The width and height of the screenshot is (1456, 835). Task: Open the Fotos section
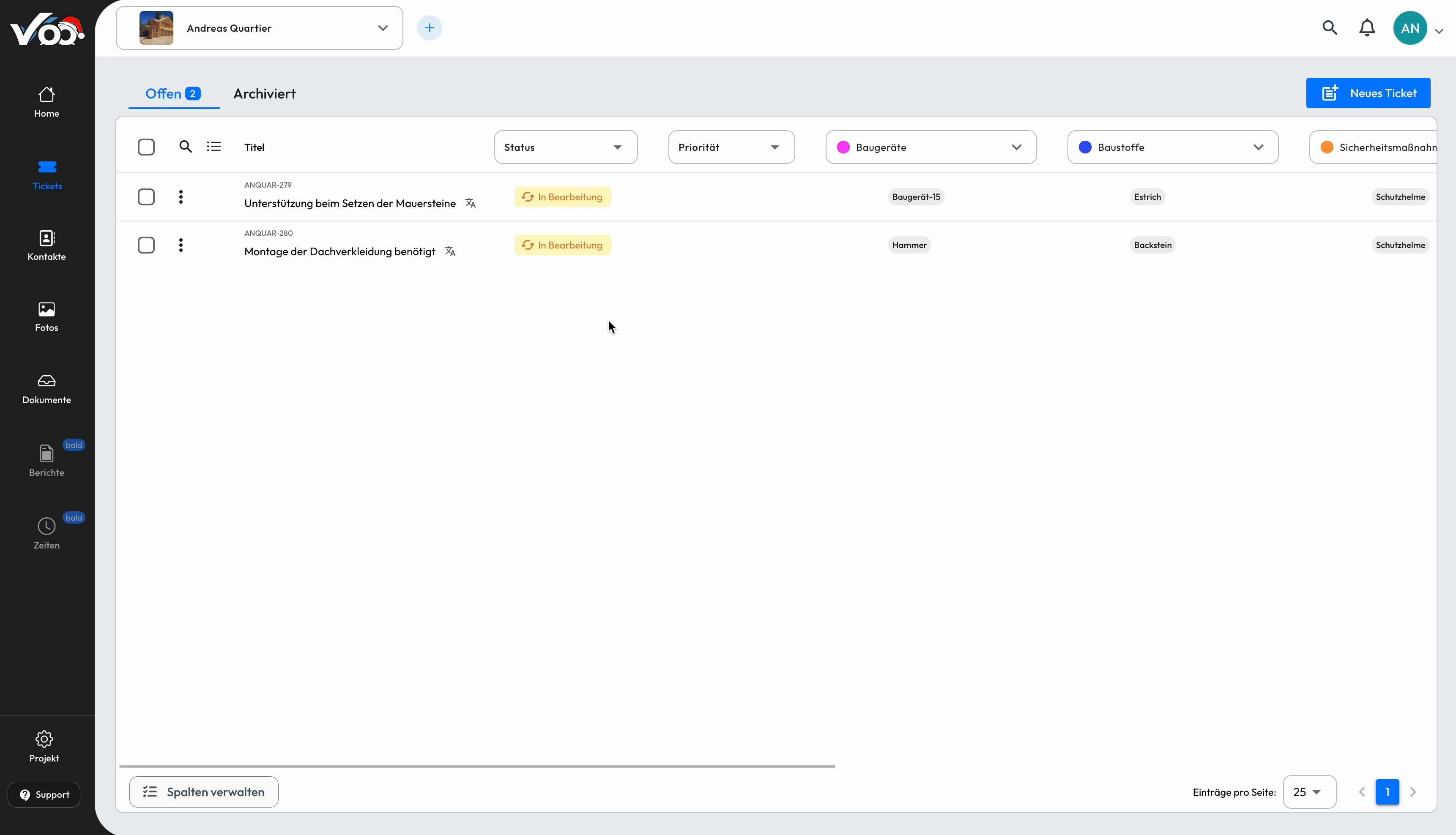click(46, 316)
